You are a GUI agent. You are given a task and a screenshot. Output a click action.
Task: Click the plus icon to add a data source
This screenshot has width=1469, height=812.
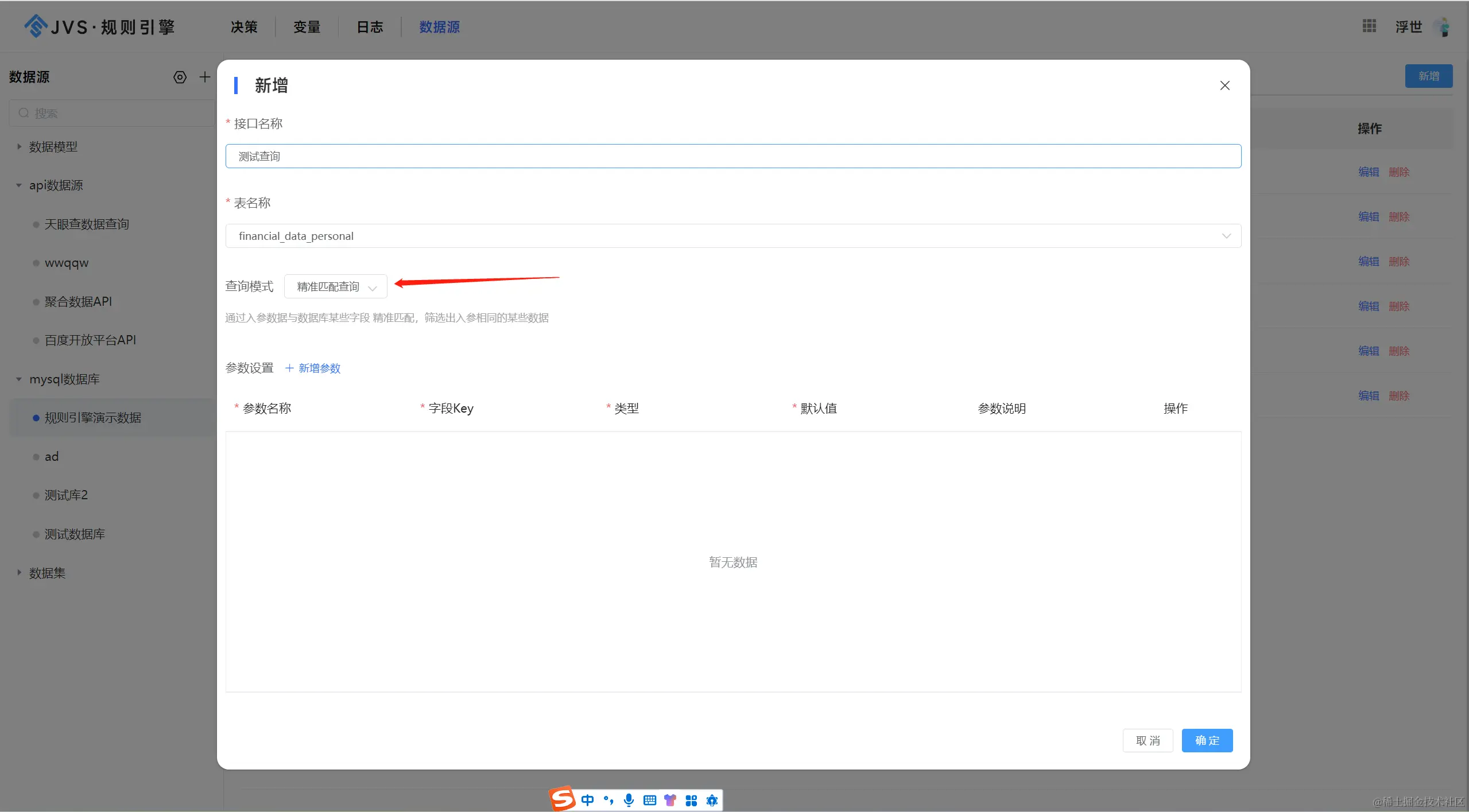point(205,77)
